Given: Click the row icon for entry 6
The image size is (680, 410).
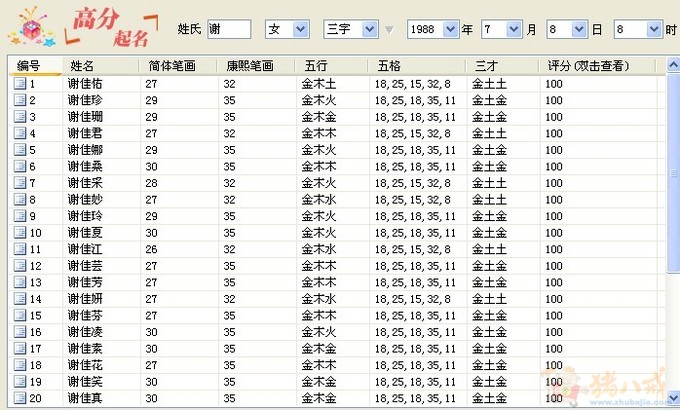Looking at the screenshot, I should coord(20,166).
